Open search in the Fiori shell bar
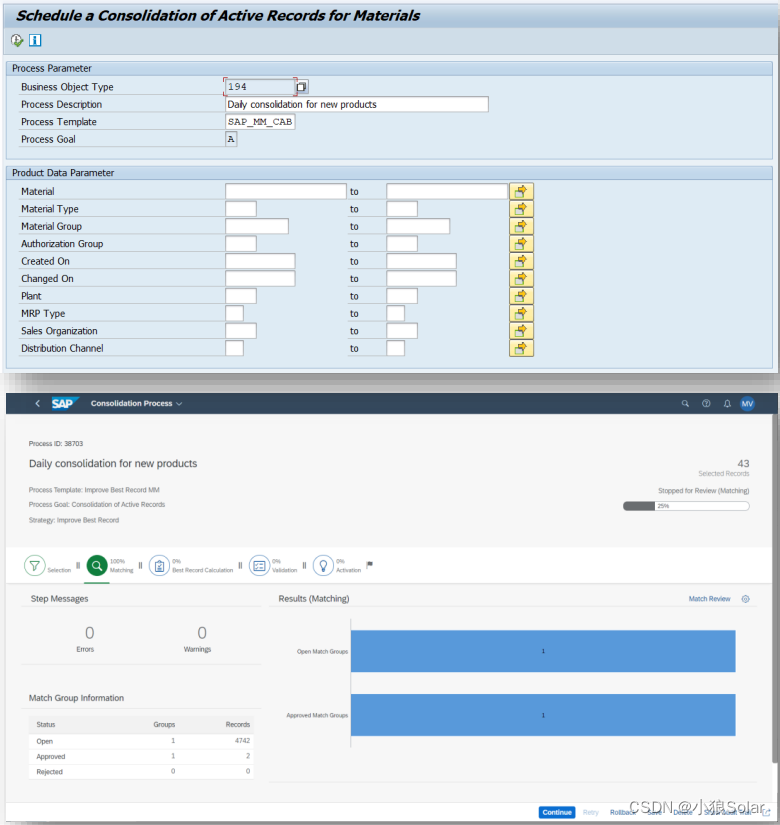780x825 pixels. [685, 404]
